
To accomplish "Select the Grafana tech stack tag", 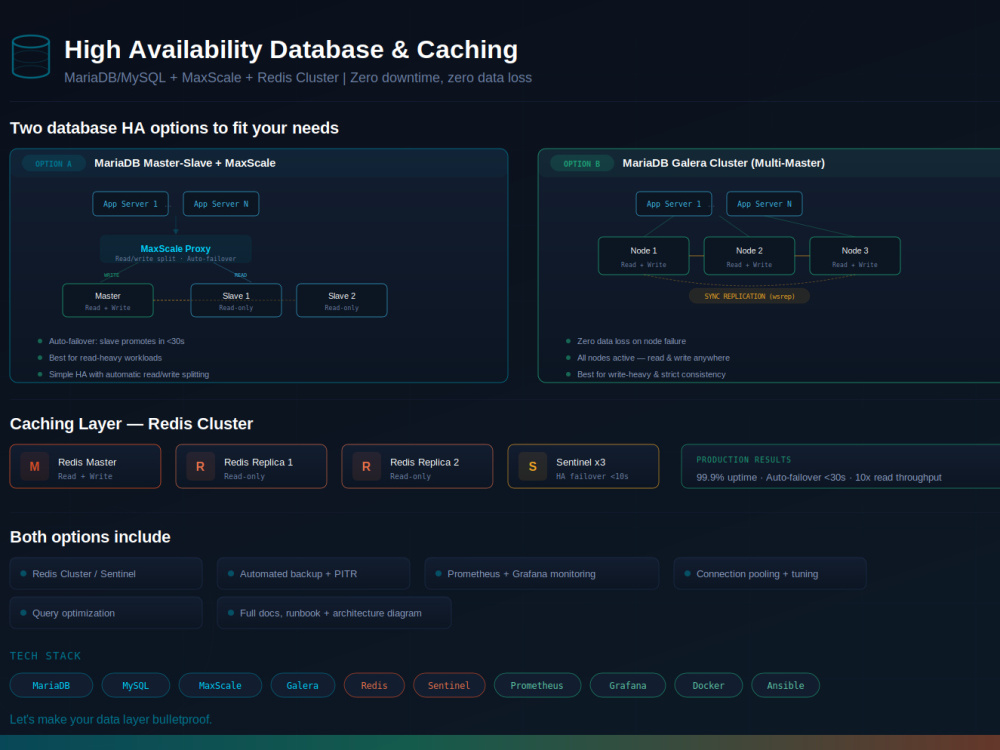I will click(628, 685).
